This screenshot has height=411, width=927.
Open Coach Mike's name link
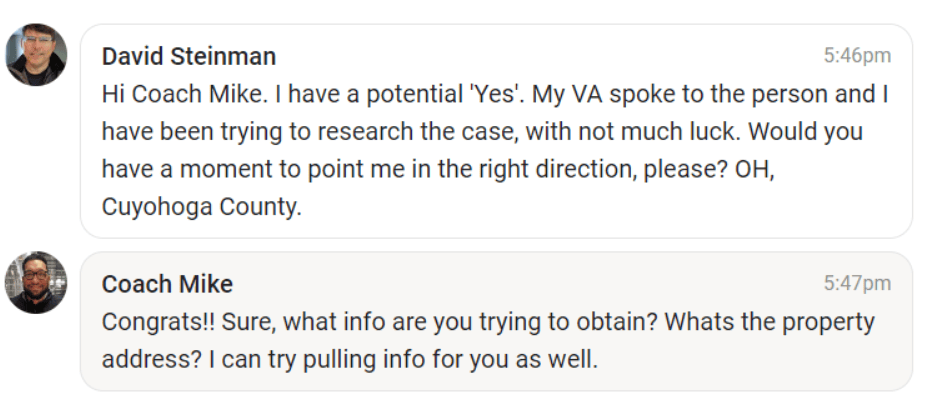click(x=167, y=284)
